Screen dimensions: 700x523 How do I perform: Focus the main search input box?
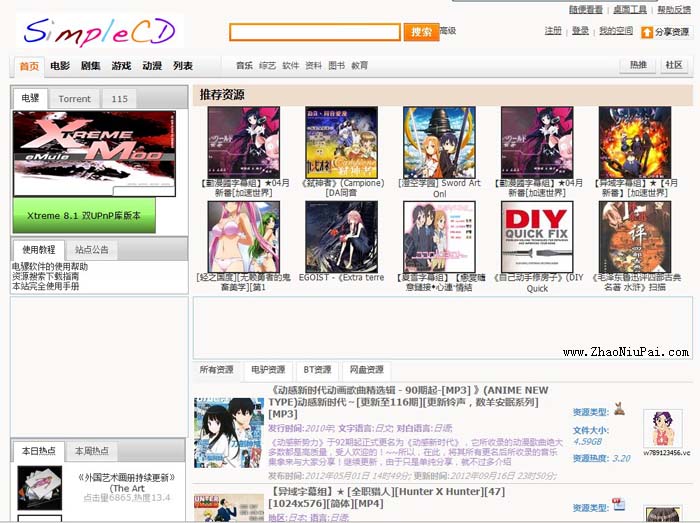point(315,32)
